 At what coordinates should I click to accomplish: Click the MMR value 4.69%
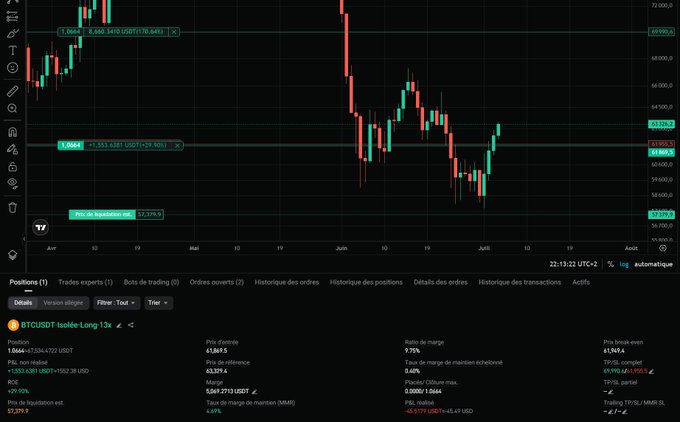click(213, 411)
